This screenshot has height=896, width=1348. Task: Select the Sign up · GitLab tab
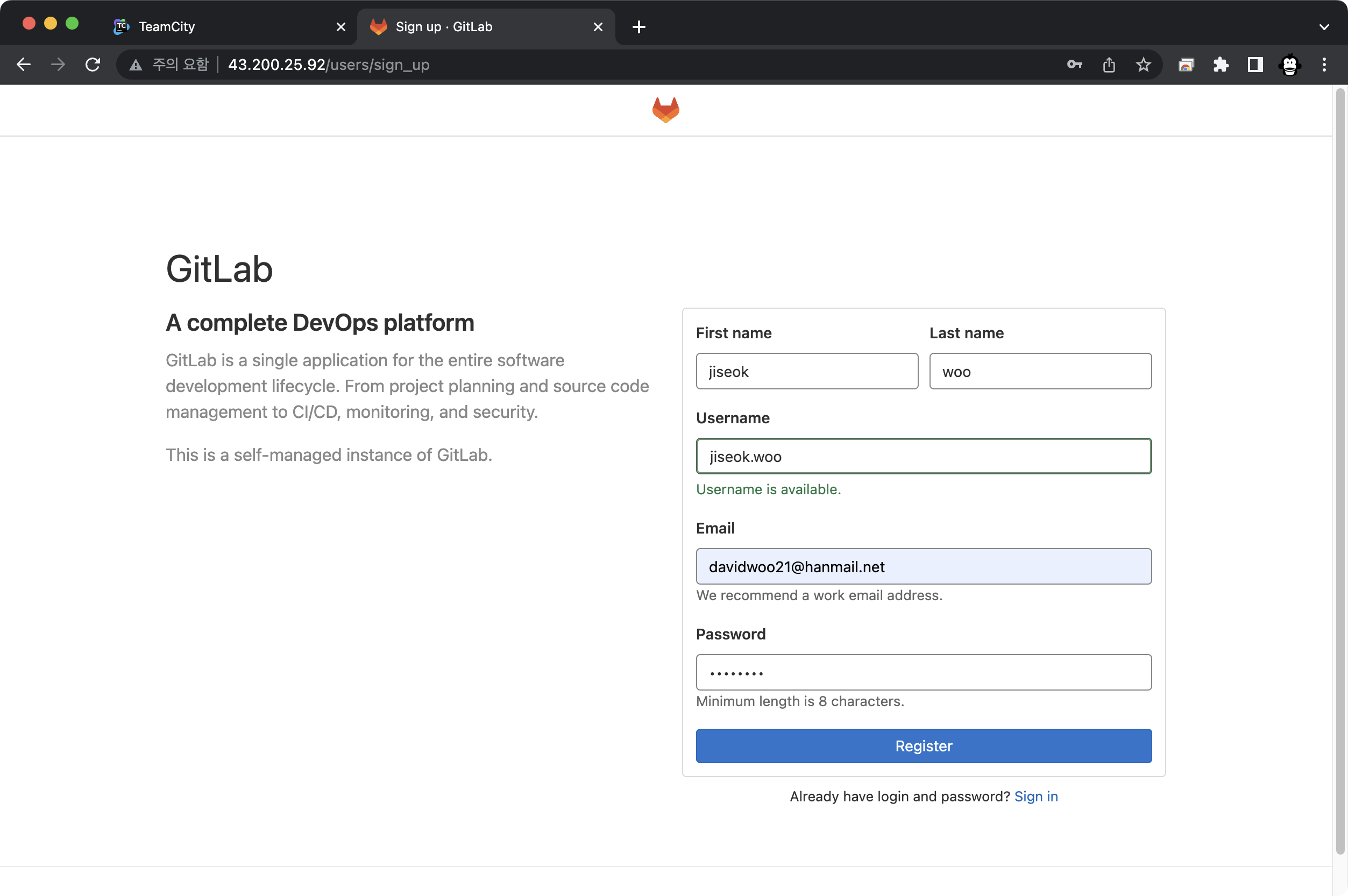[x=486, y=27]
